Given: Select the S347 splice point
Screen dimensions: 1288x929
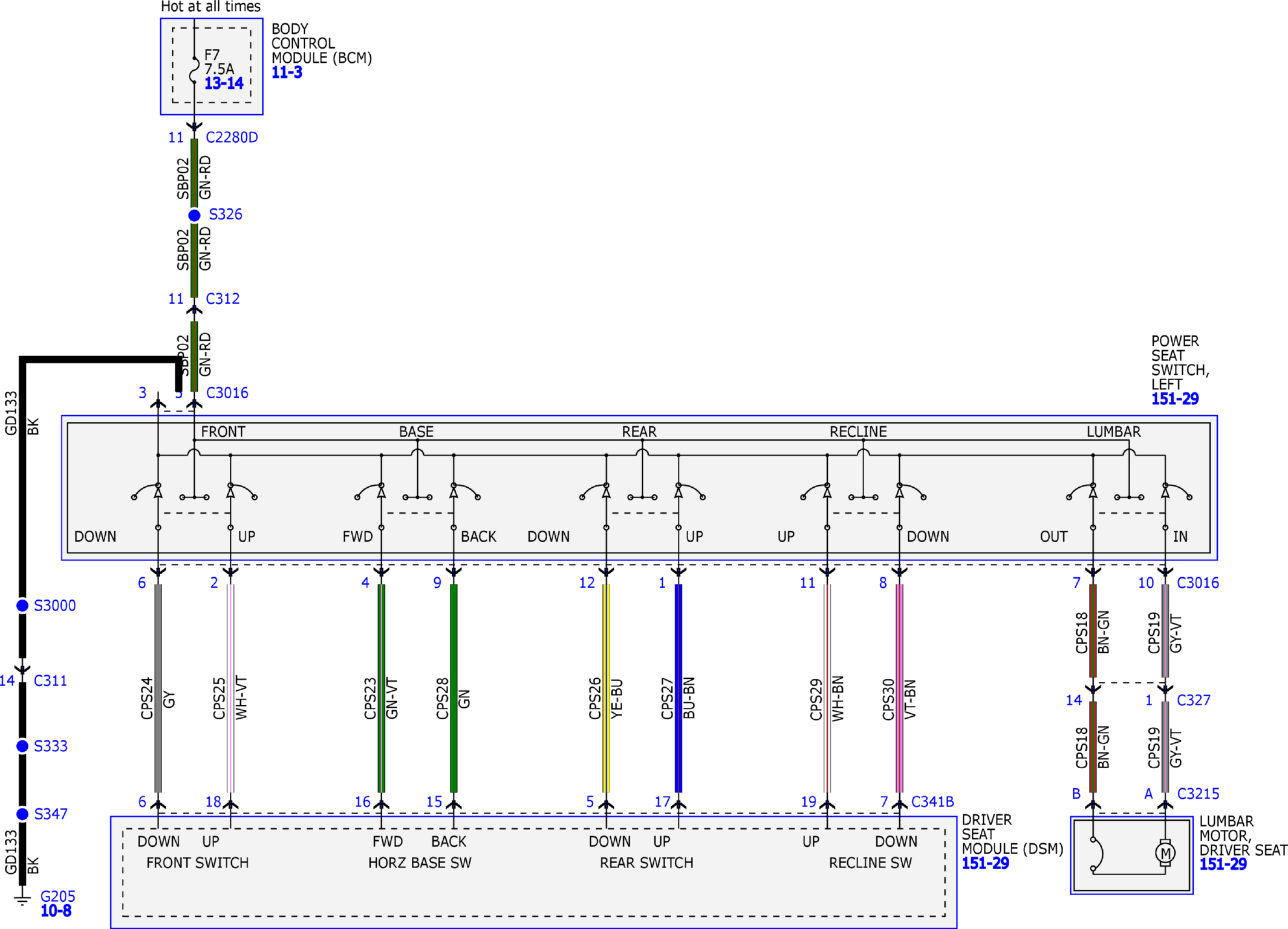Looking at the screenshot, I should [22, 814].
